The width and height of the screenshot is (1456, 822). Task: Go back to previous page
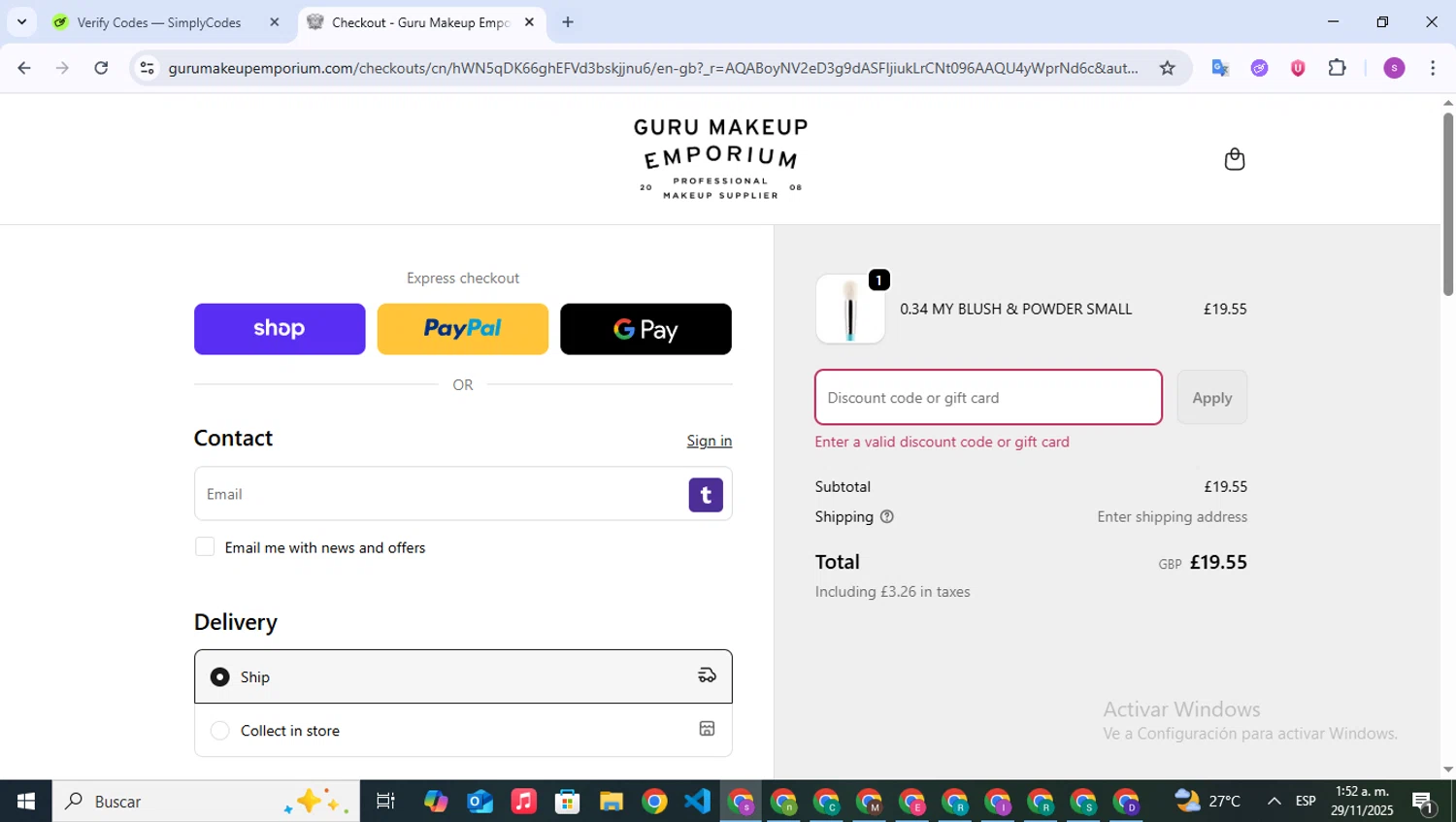click(x=24, y=68)
